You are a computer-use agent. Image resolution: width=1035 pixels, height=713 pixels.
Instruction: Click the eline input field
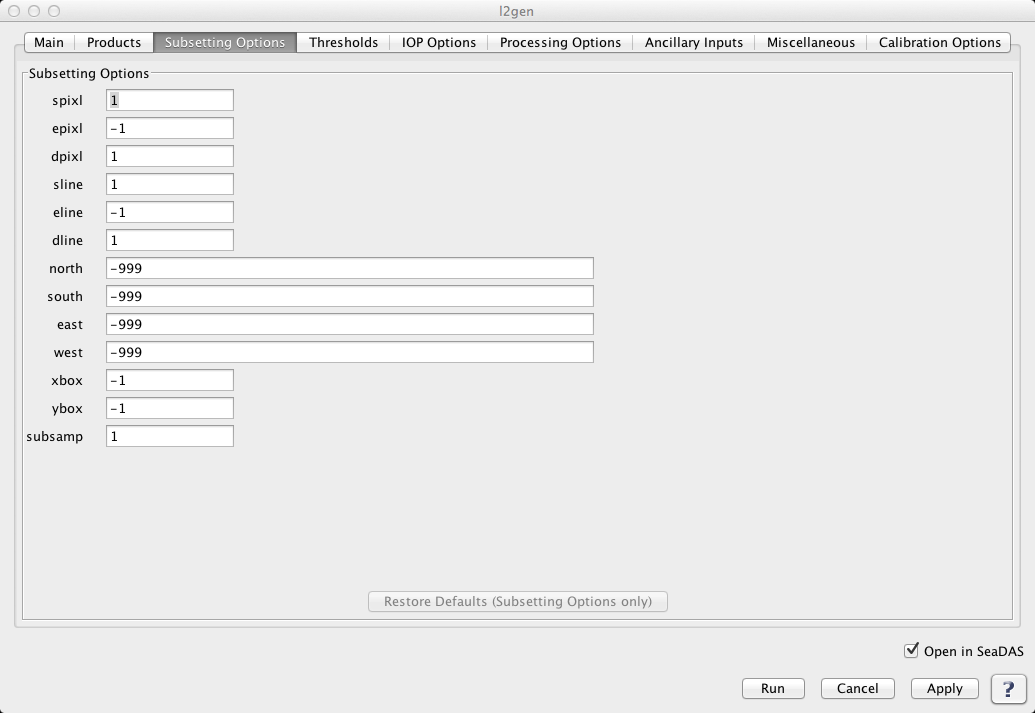click(170, 212)
